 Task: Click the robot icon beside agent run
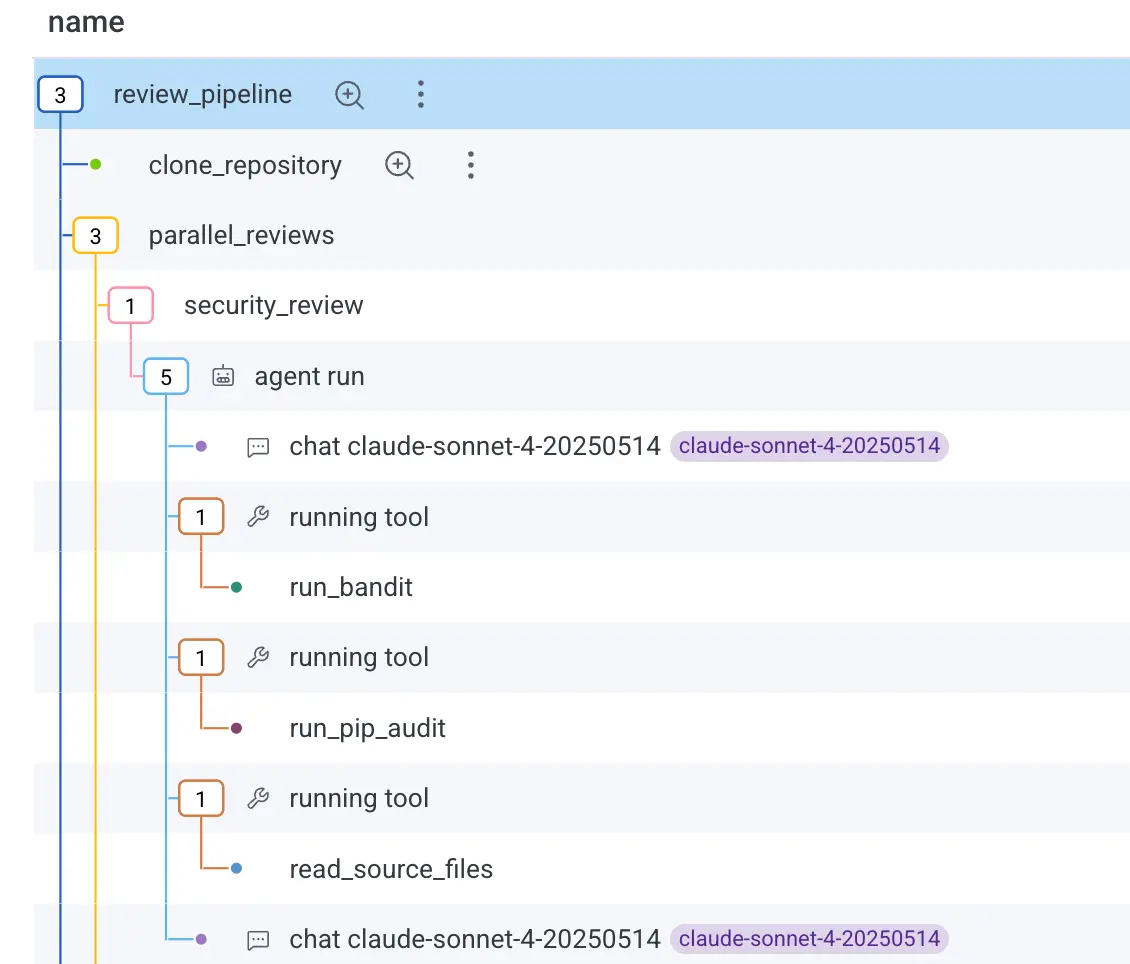[223, 376]
